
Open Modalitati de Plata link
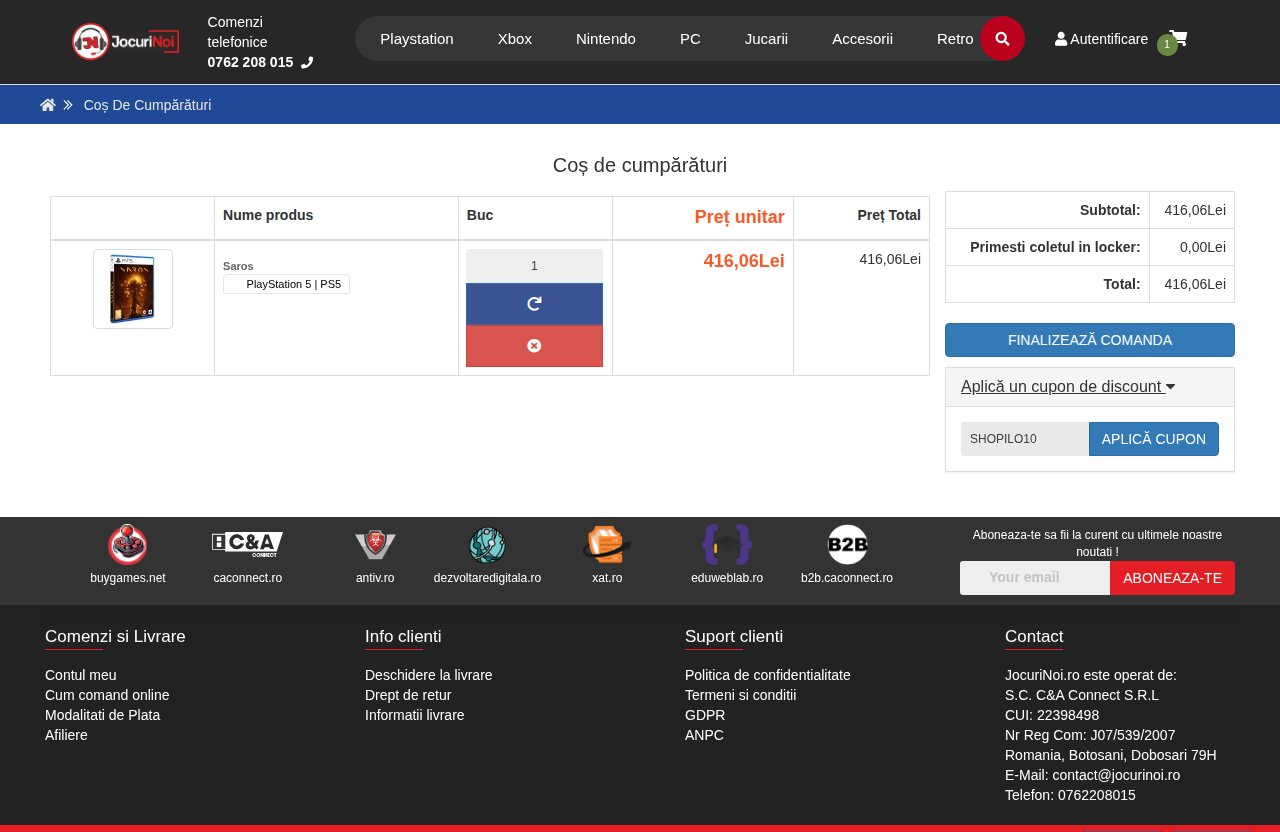click(102, 715)
